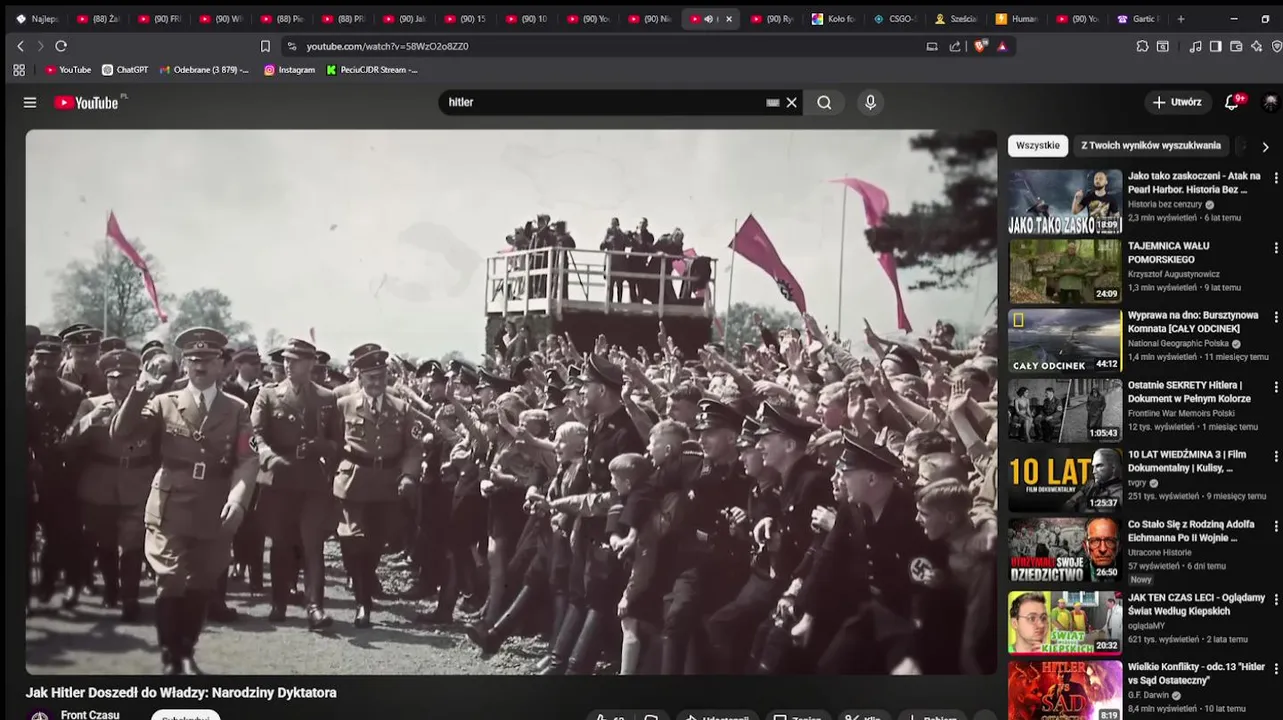This screenshot has height=720, width=1283.
Task: Switch to the 'Gartic' tab
Action: point(1138,19)
